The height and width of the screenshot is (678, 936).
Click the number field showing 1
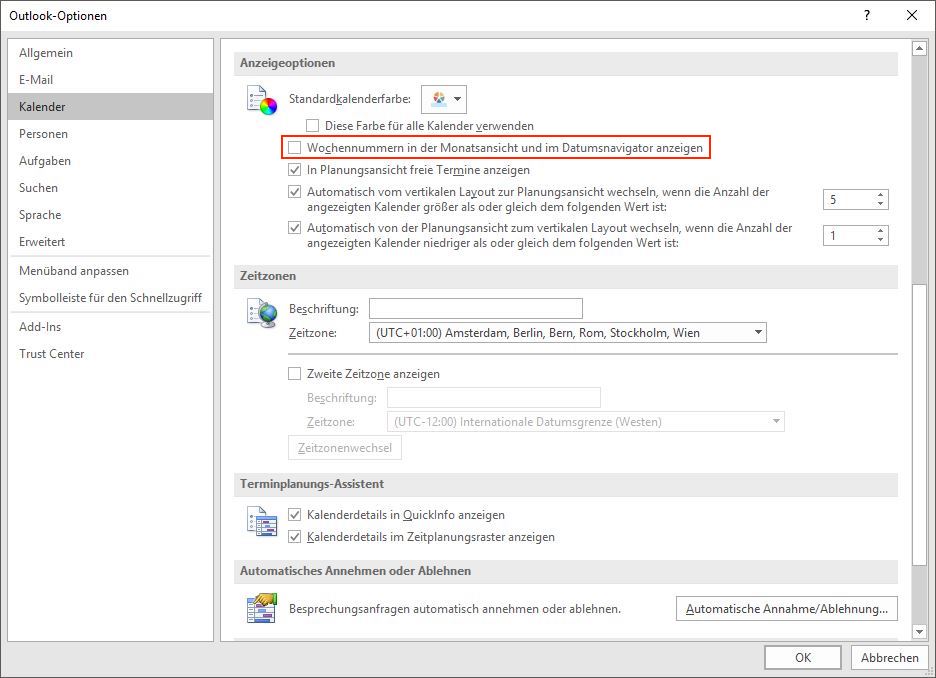pos(849,235)
